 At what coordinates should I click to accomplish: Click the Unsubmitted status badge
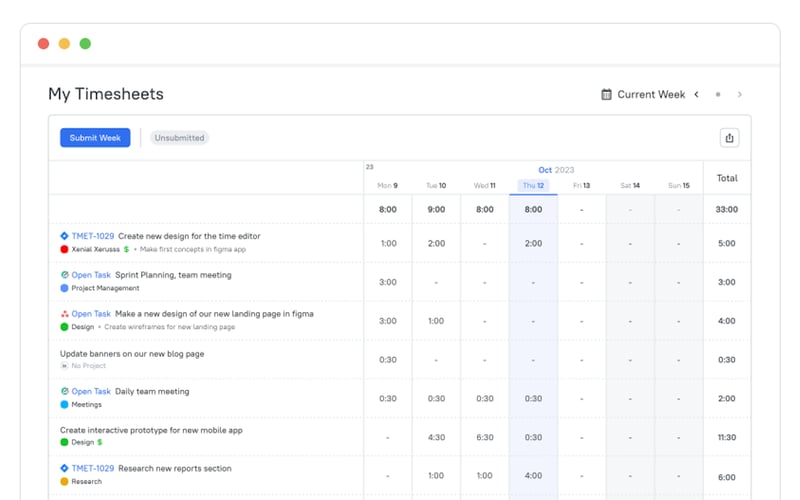click(180, 138)
